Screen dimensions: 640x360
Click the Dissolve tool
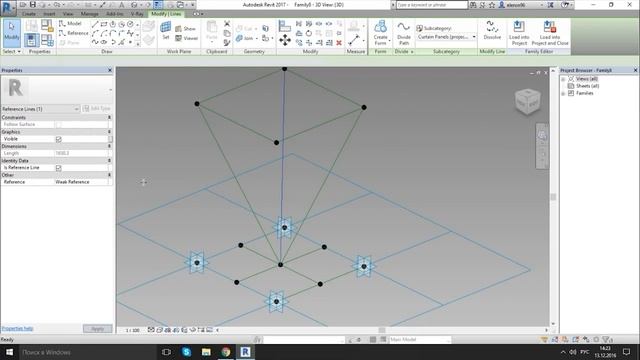(492, 31)
